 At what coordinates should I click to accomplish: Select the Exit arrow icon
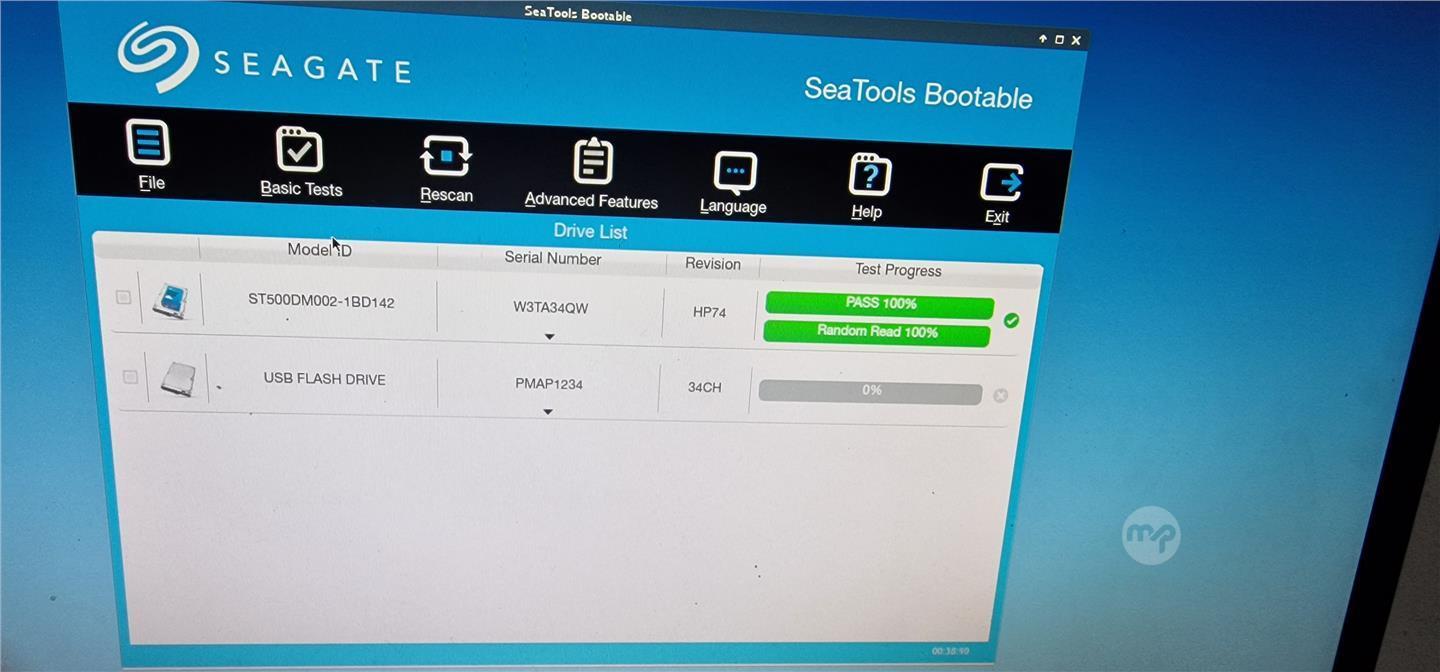1001,183
